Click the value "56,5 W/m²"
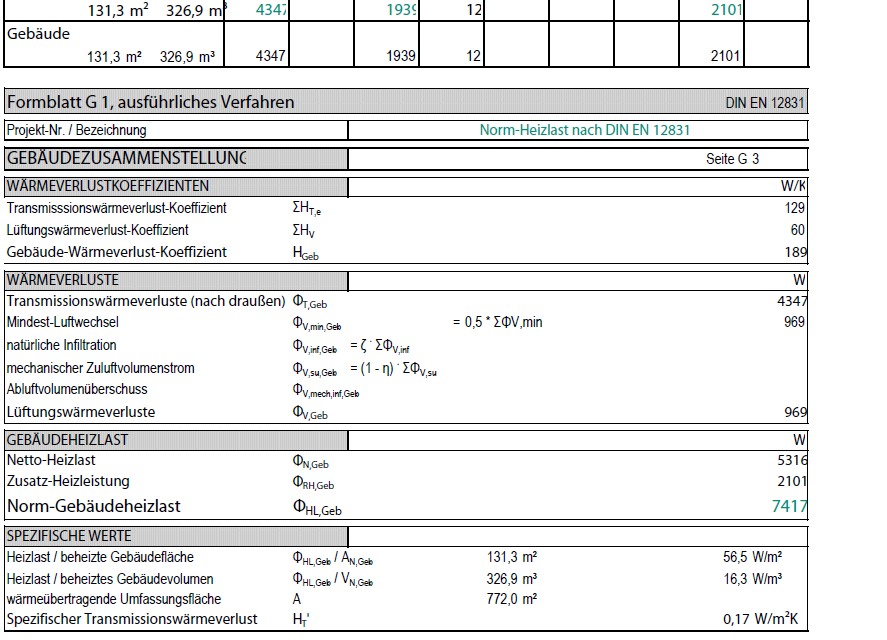The width and height of the screenshot is (887, 640). click(x=753, y=557)
